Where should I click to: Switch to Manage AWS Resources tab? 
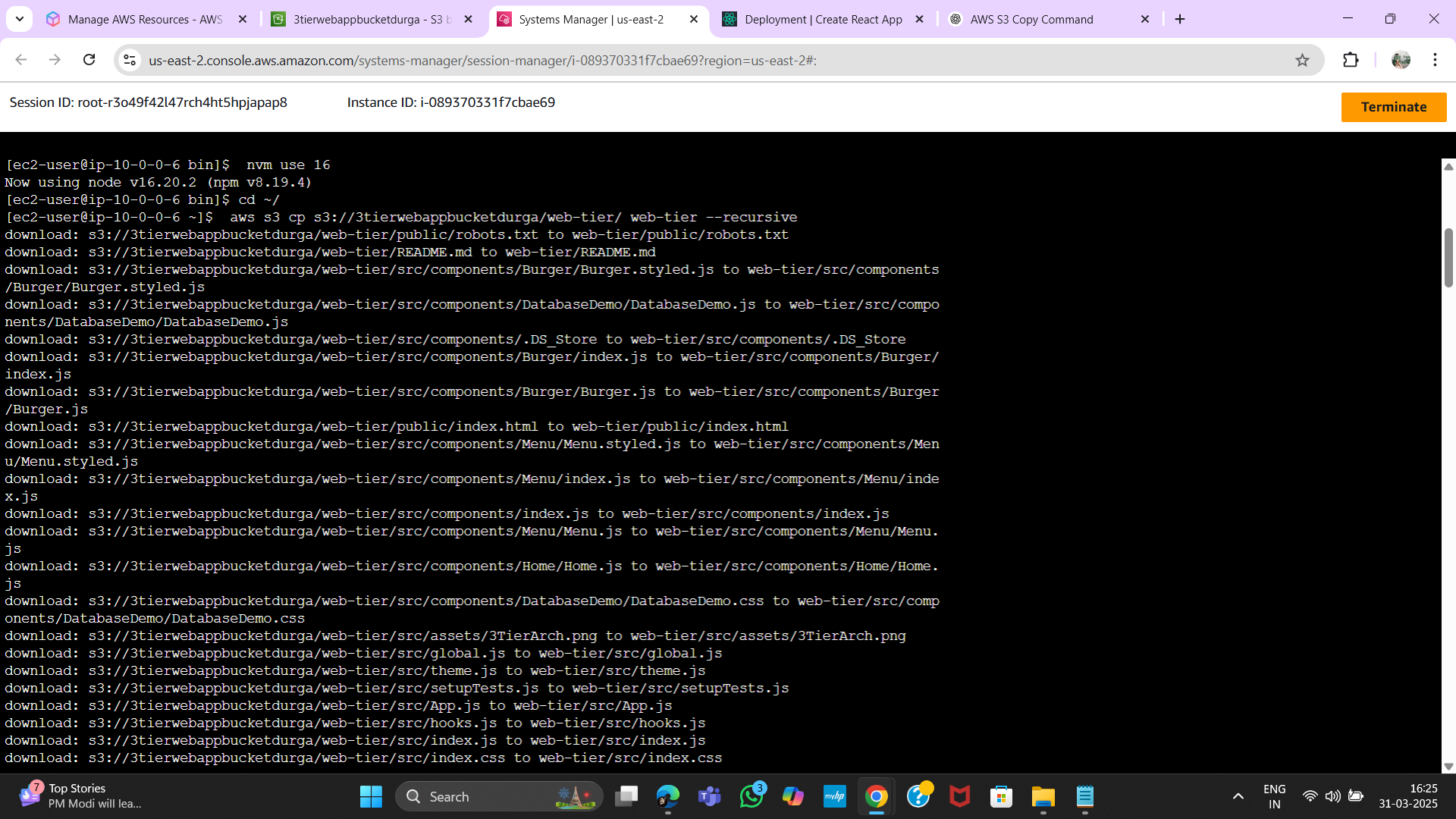coord(145,20)
